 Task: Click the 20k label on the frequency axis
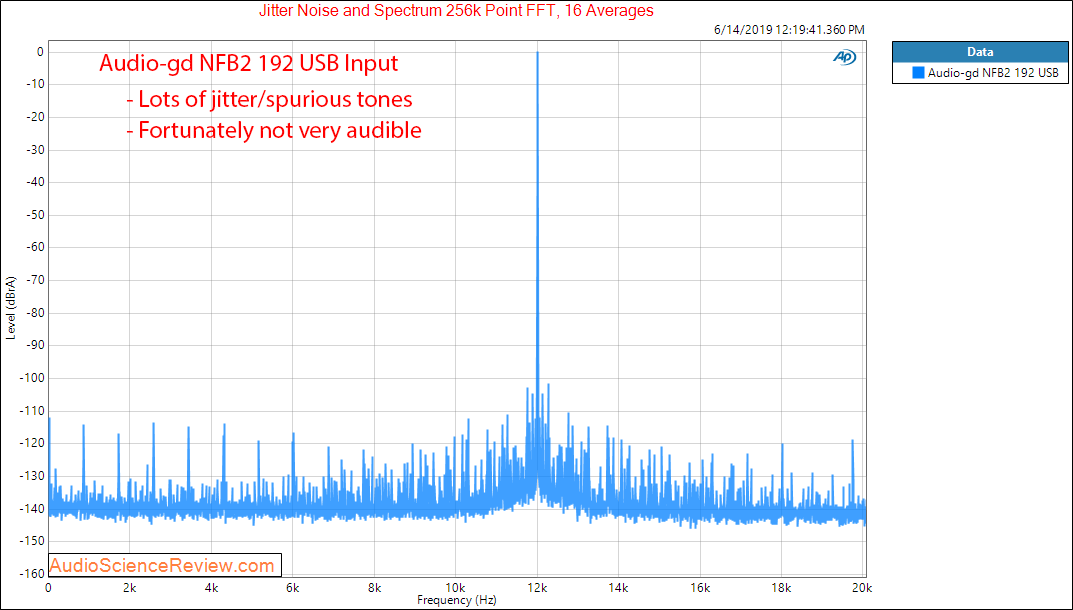[862, 587]
